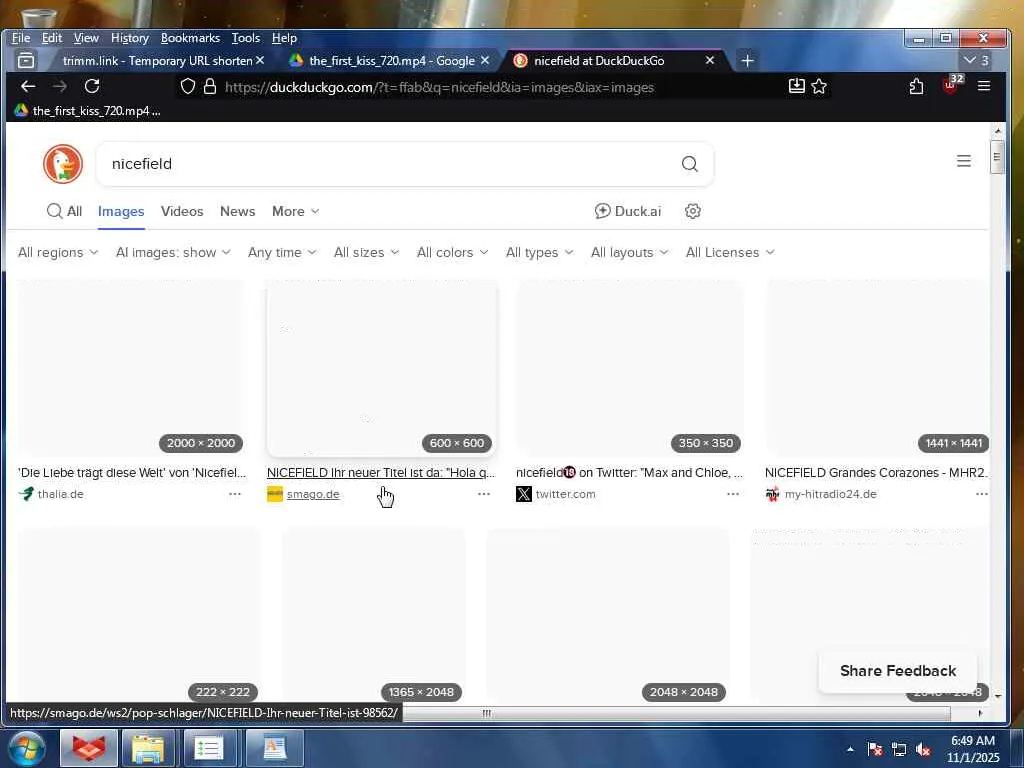
Task: Expand the AI images: show filter
Action: pos(173,252)
